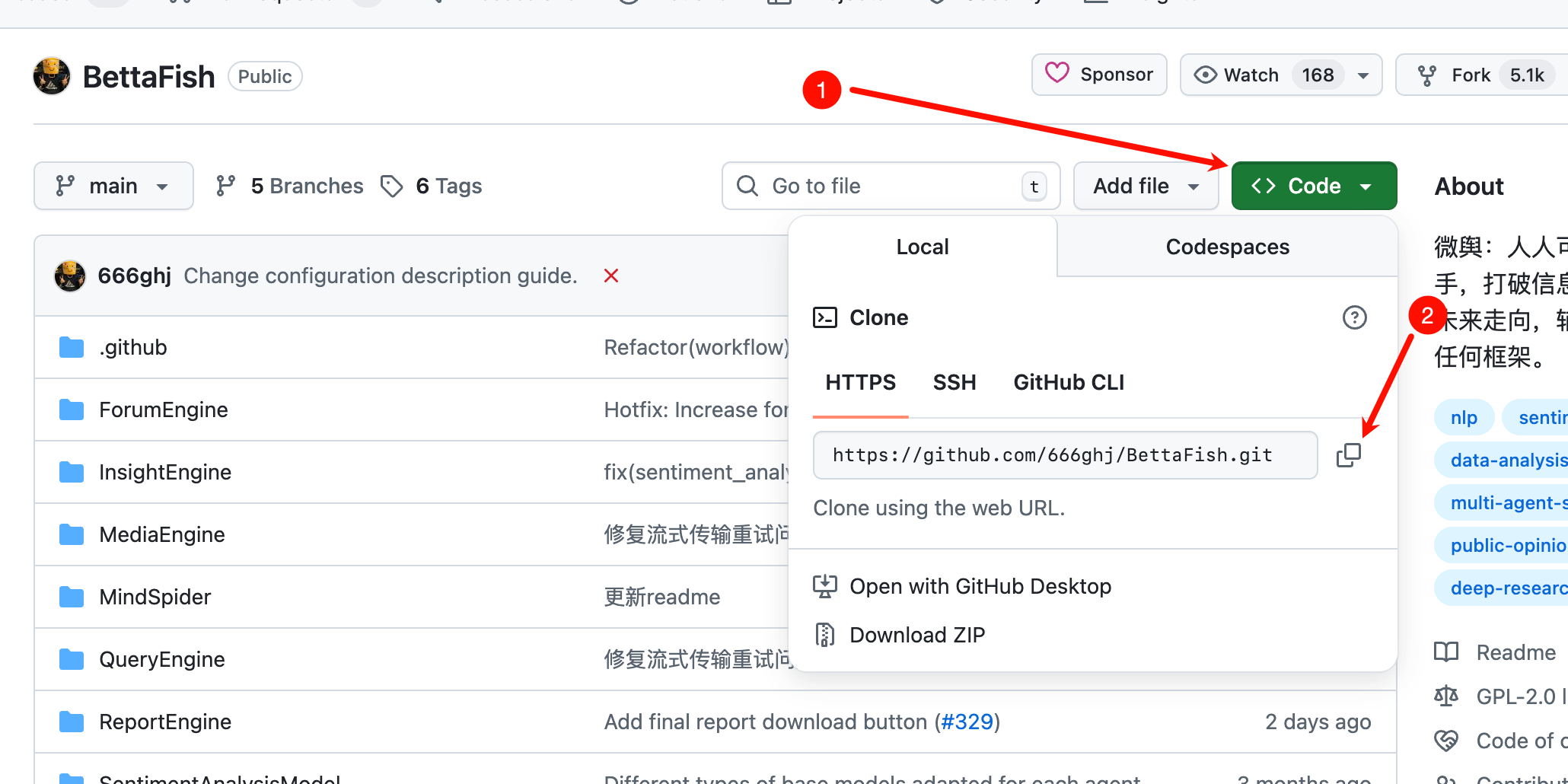Open the ReportEngine folder
The width and height of the screenshot is (1568, 784).
coord(165,722)
